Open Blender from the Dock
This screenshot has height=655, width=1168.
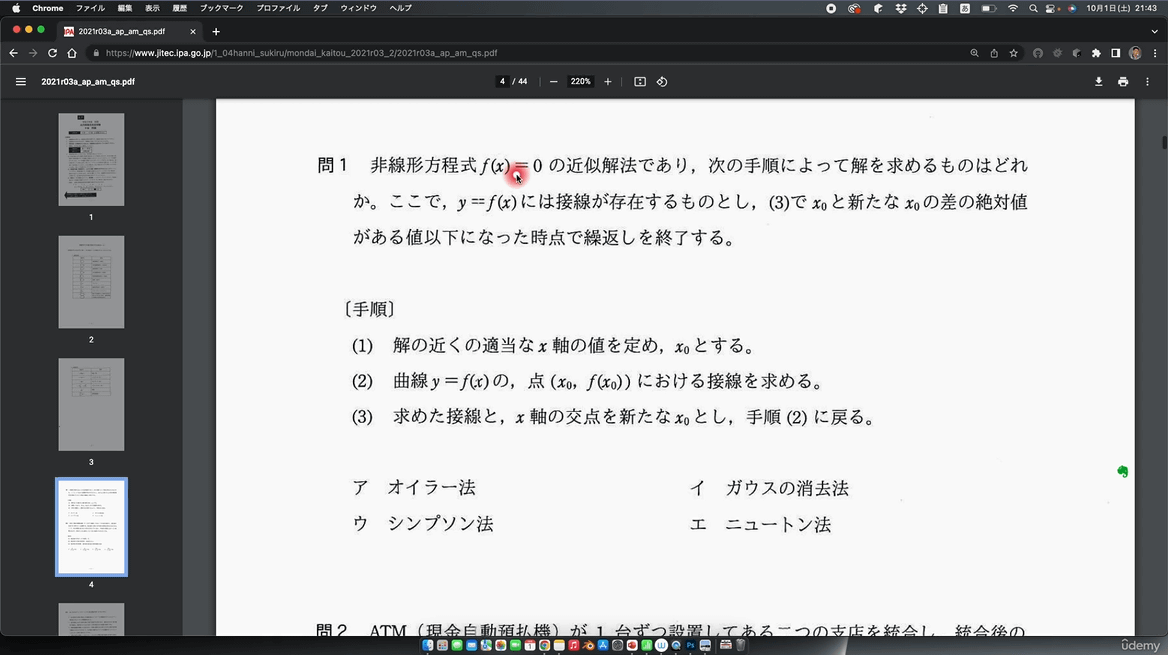click(588, 645)
